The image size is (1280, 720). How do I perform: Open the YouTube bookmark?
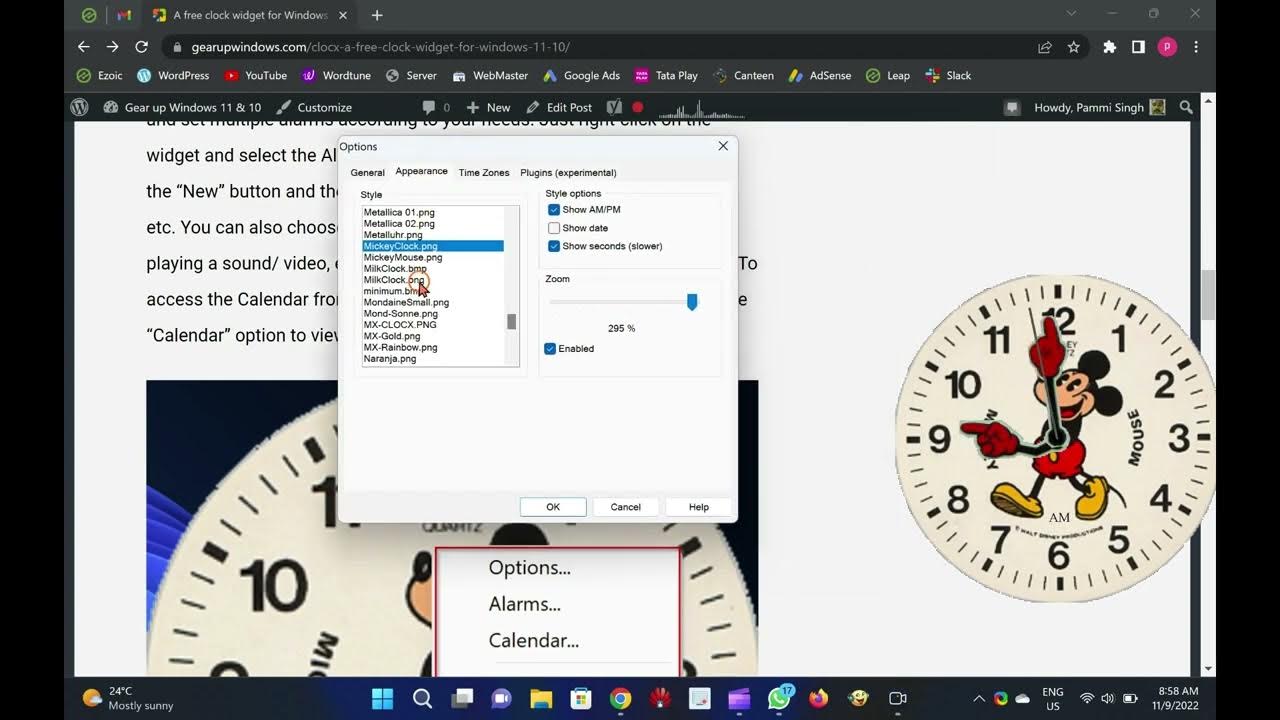coord(256,75)
